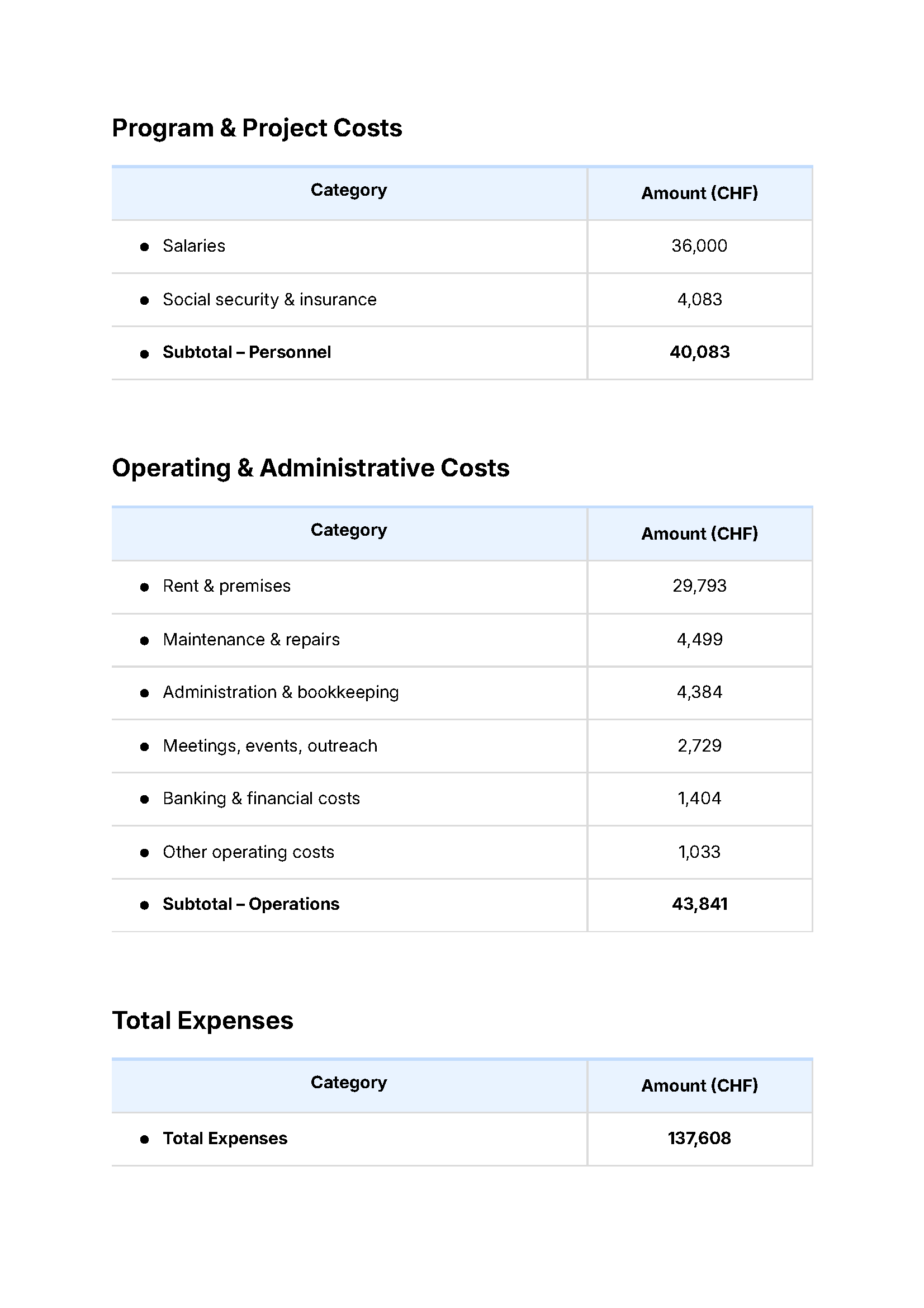
Task: Click the Subtotal – Operations label
Action: click(x=251, y=904)
